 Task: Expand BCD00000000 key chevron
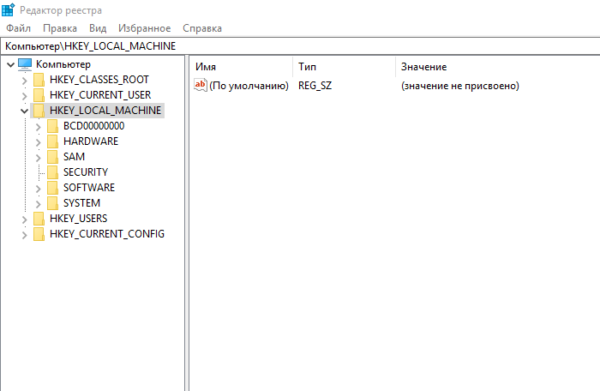coord(38,127)
